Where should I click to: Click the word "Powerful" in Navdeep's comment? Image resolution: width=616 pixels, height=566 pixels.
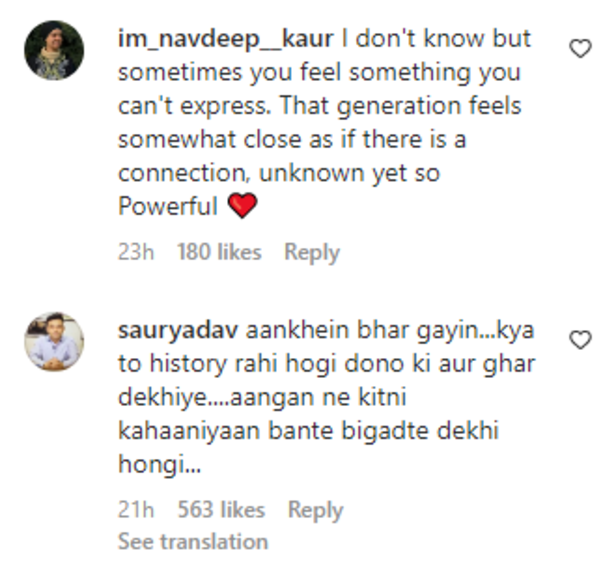point(168,208)
